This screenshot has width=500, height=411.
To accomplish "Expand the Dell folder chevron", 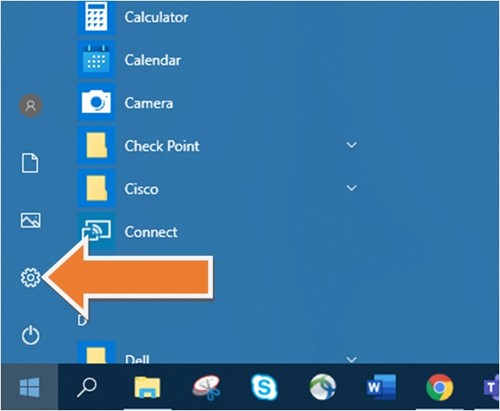I will tap(351, 359).
